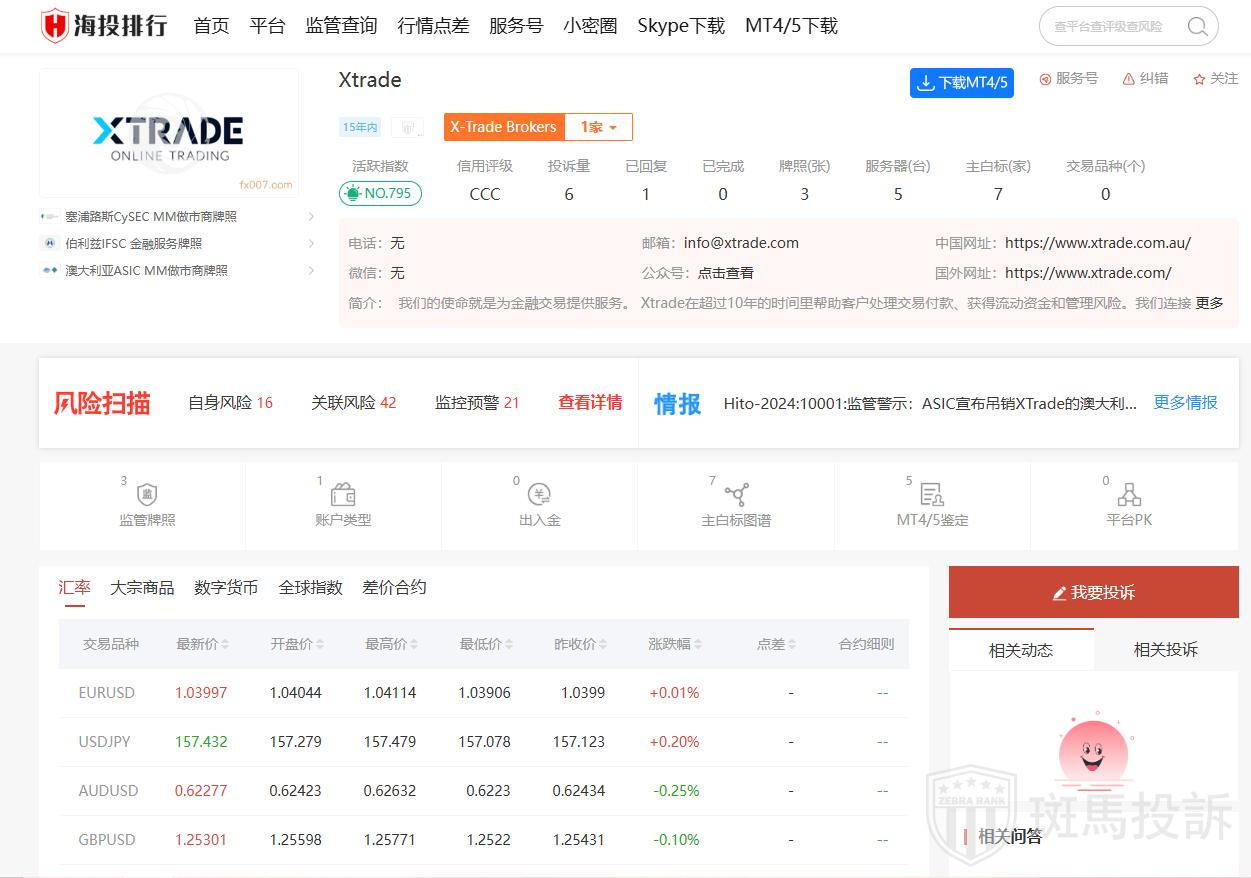Expand the X-Trade Brokers 1家 dropdown

point(599,127)
